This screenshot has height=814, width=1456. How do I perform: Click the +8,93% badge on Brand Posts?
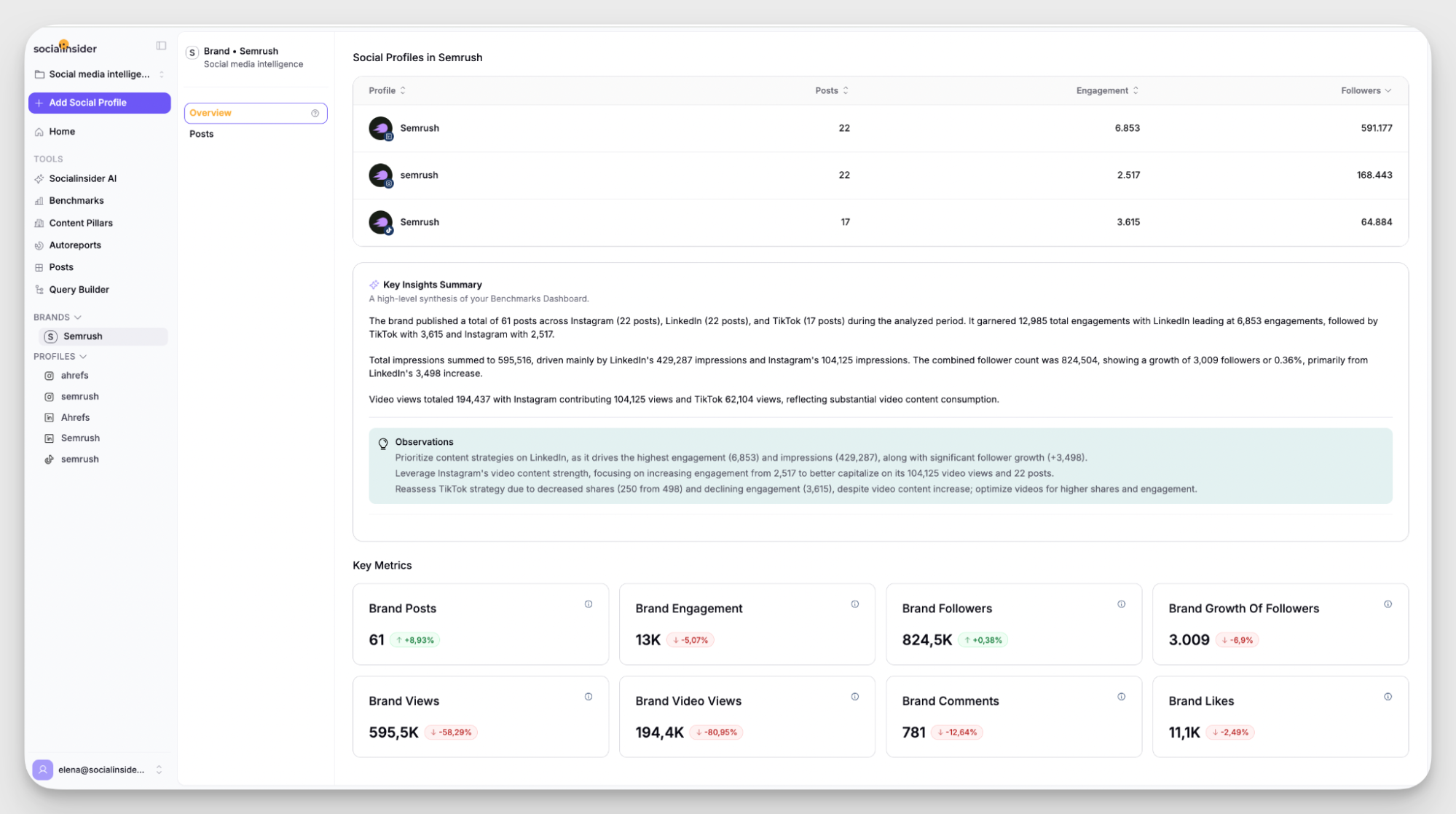[x=414, y=640]
